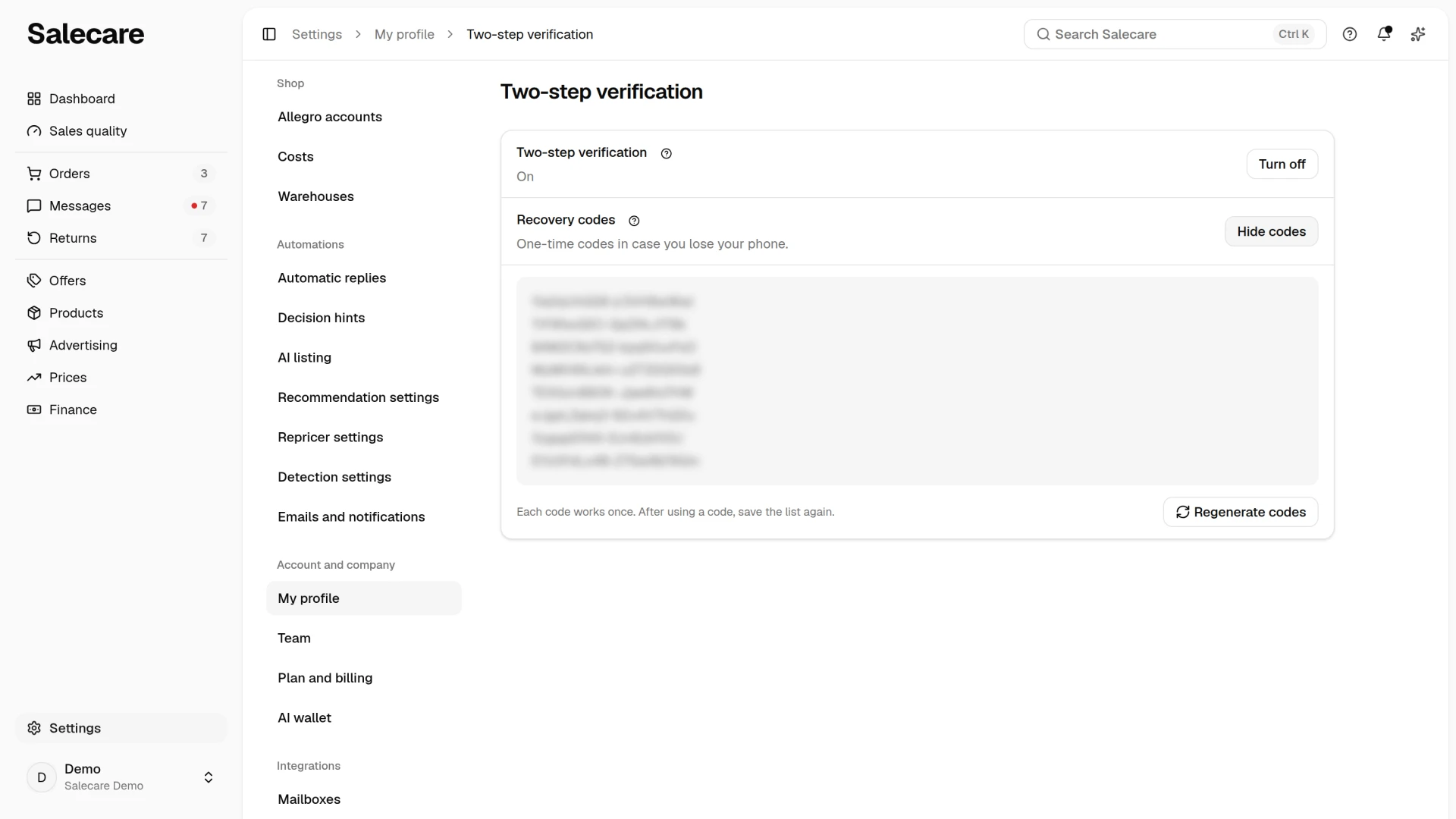The width and height of the screenshot is (1456, 819).
Task: Select Recommendation settings
Action: [x=364, y=397]
